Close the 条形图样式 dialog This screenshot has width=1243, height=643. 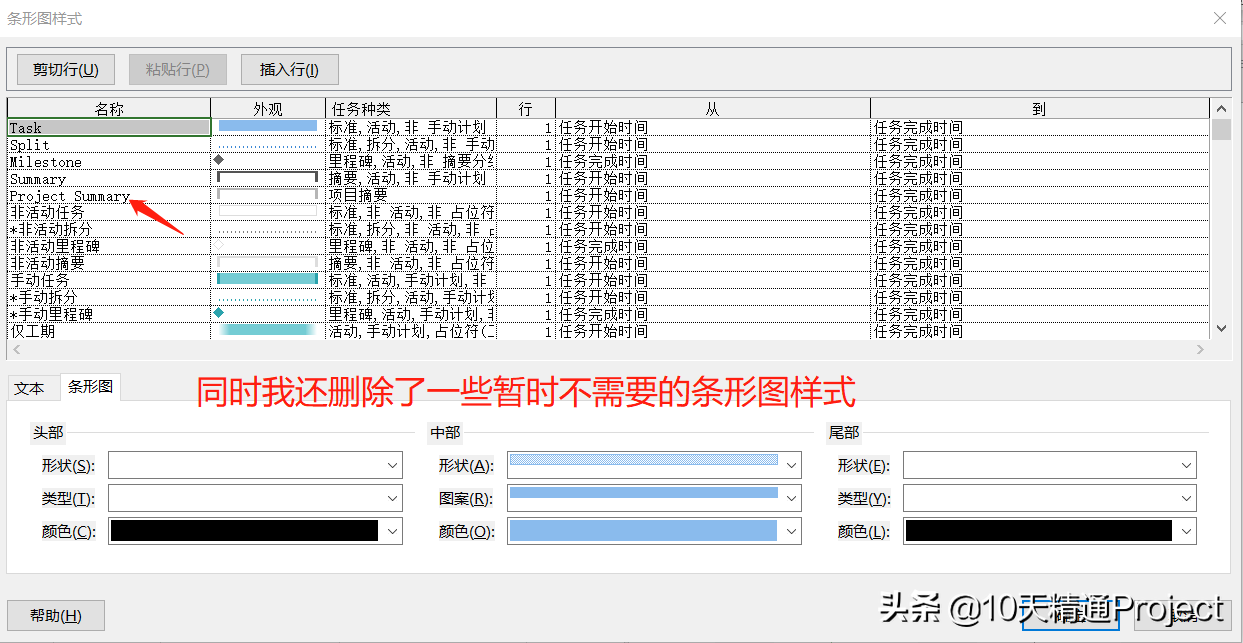1219,18
